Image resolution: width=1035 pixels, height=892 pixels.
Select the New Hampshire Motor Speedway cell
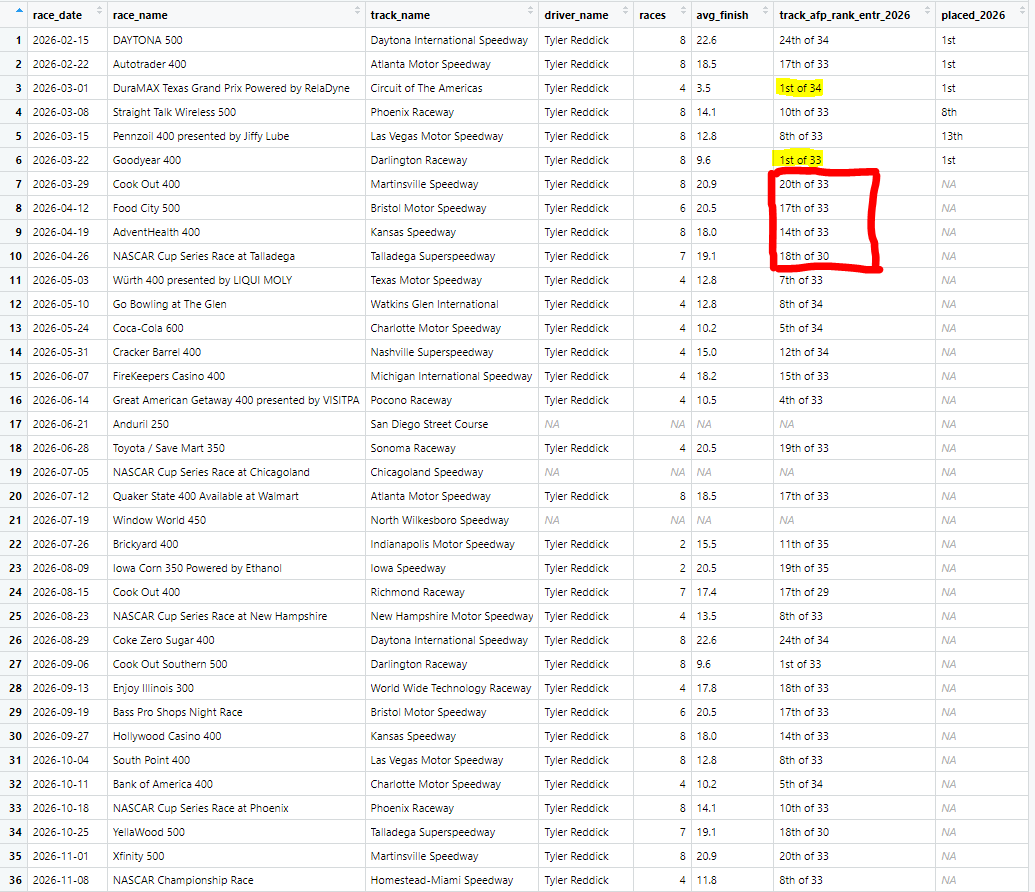click(451, 616)
